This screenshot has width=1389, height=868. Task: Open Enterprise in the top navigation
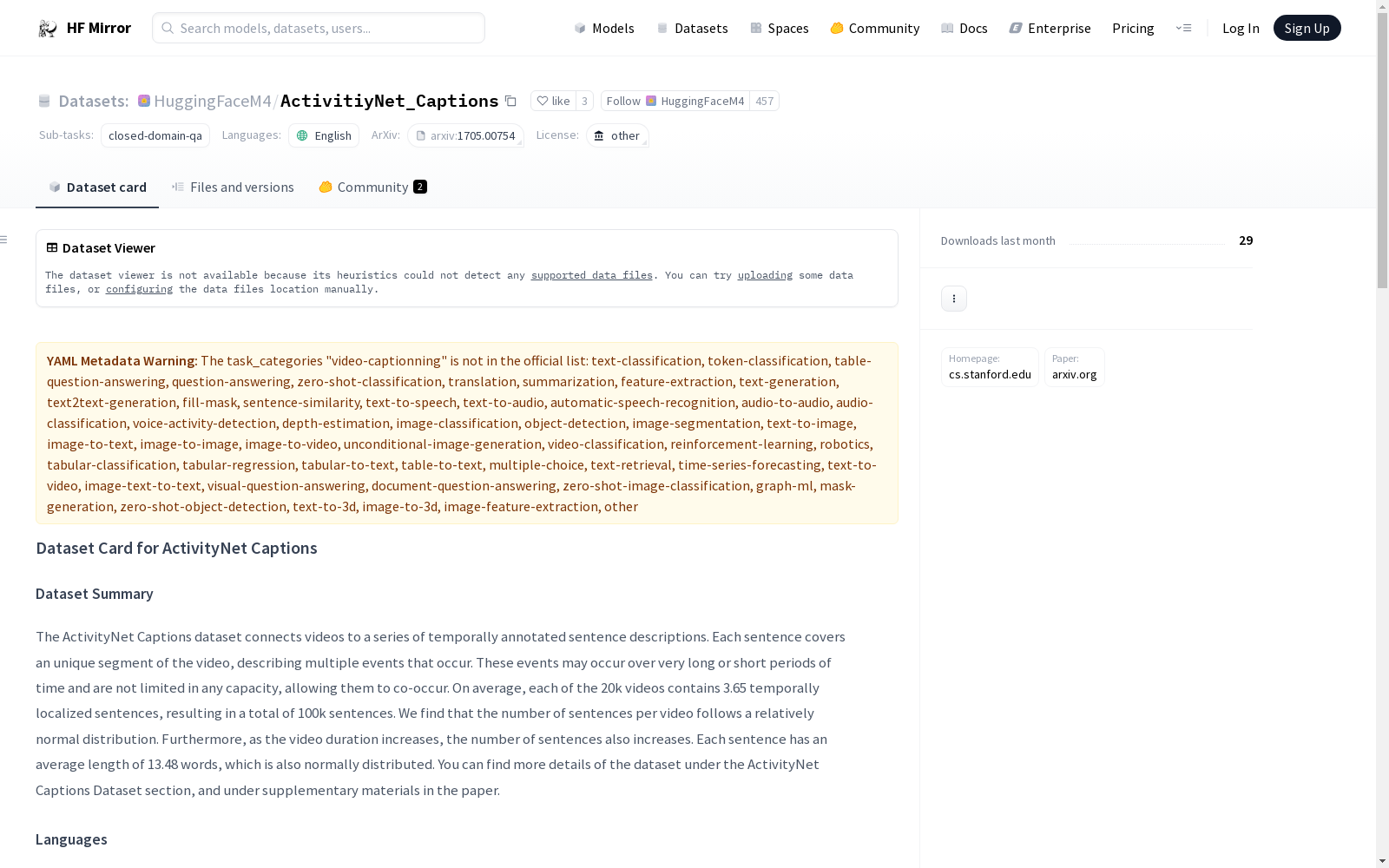click(x=1050, y=28)
